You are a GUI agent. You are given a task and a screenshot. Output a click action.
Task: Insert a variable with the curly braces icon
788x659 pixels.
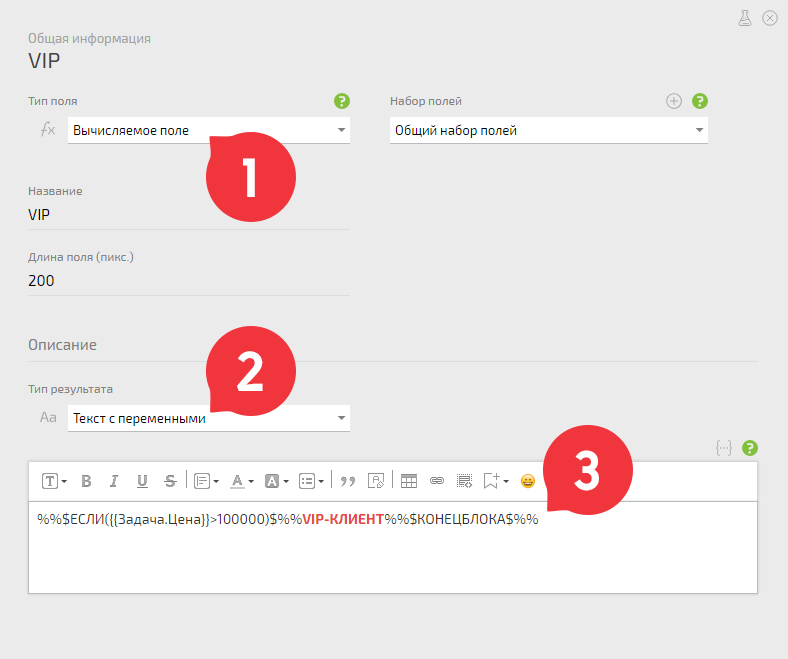click(724, 448)
